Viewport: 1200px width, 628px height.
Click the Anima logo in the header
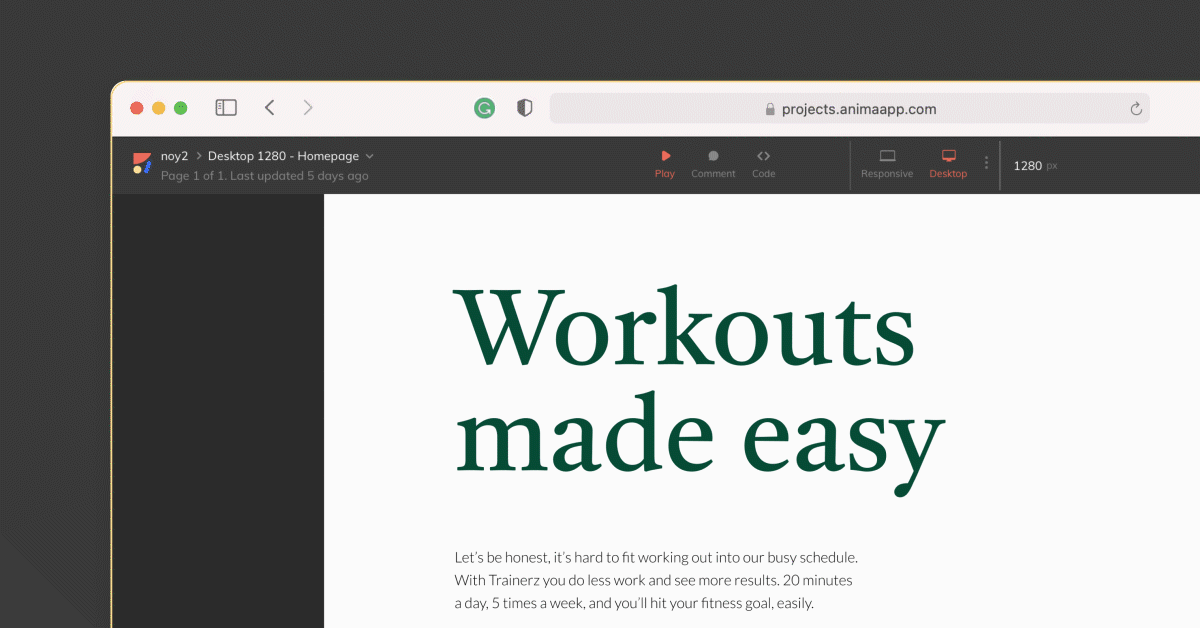coord(142,164)
